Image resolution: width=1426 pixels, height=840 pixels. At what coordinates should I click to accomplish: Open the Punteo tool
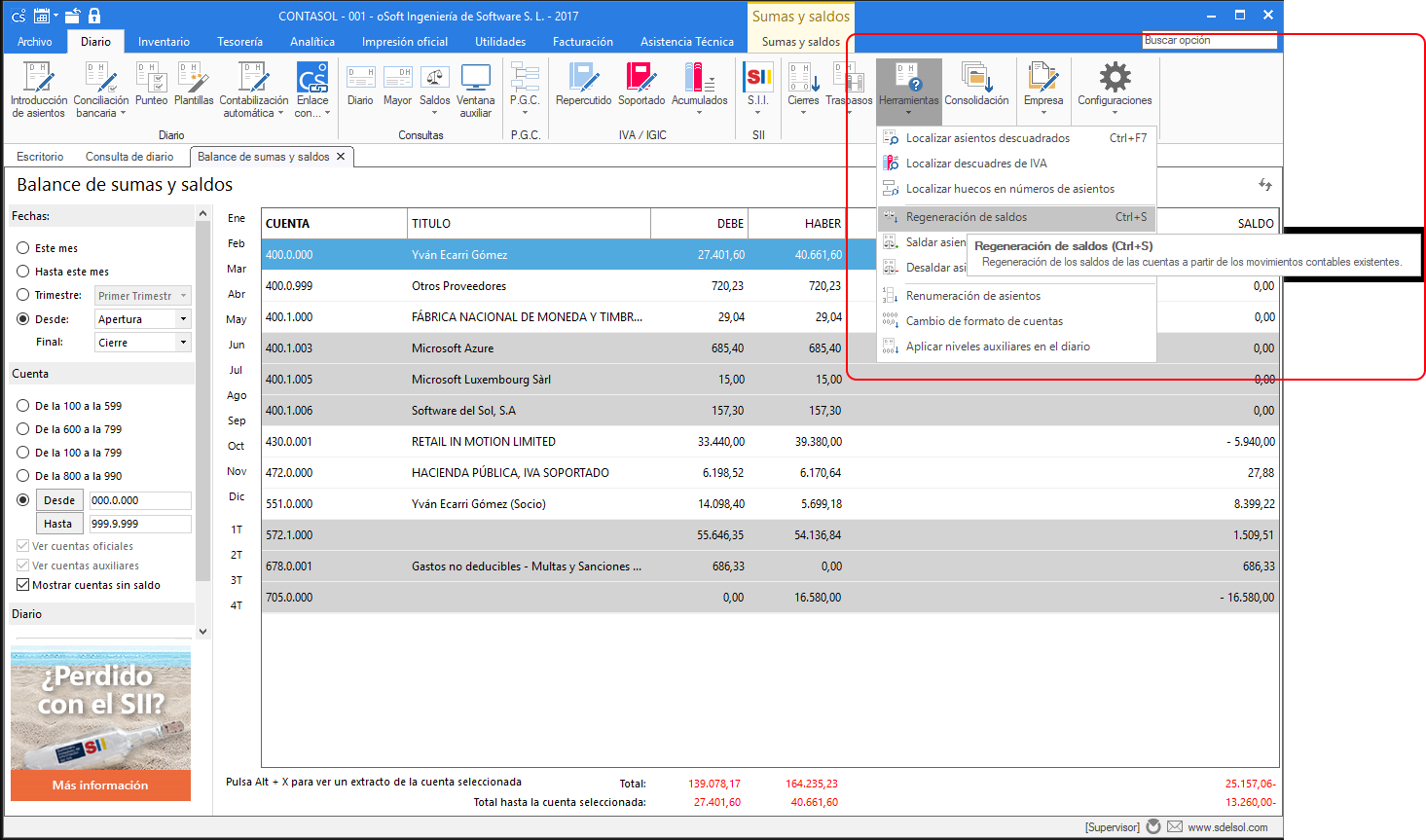tap(151, 85)
